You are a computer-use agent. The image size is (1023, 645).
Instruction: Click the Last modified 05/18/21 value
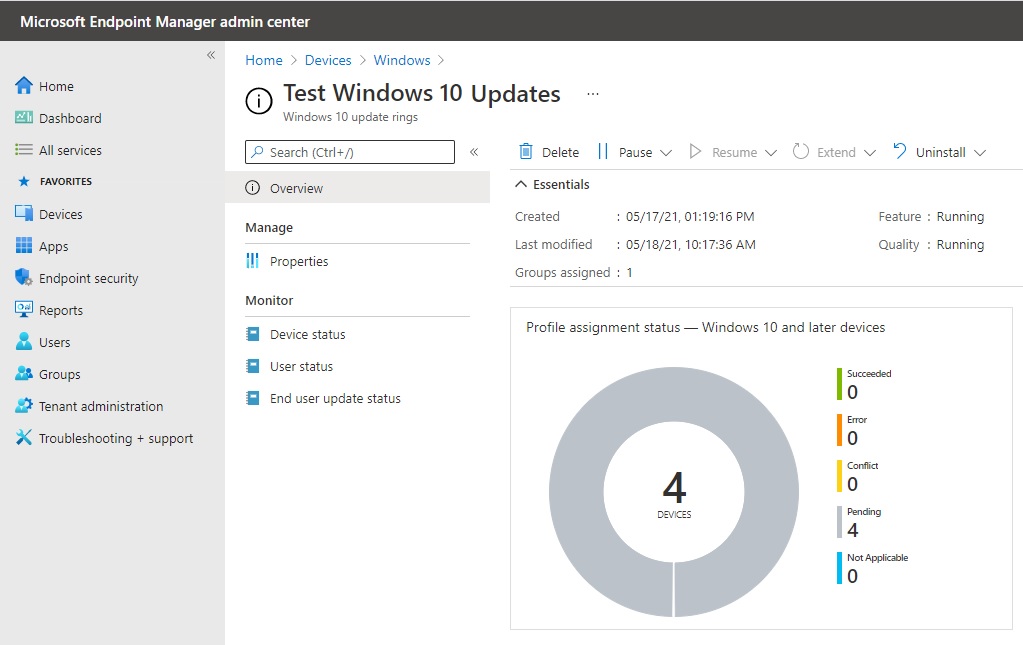[691, 245]
